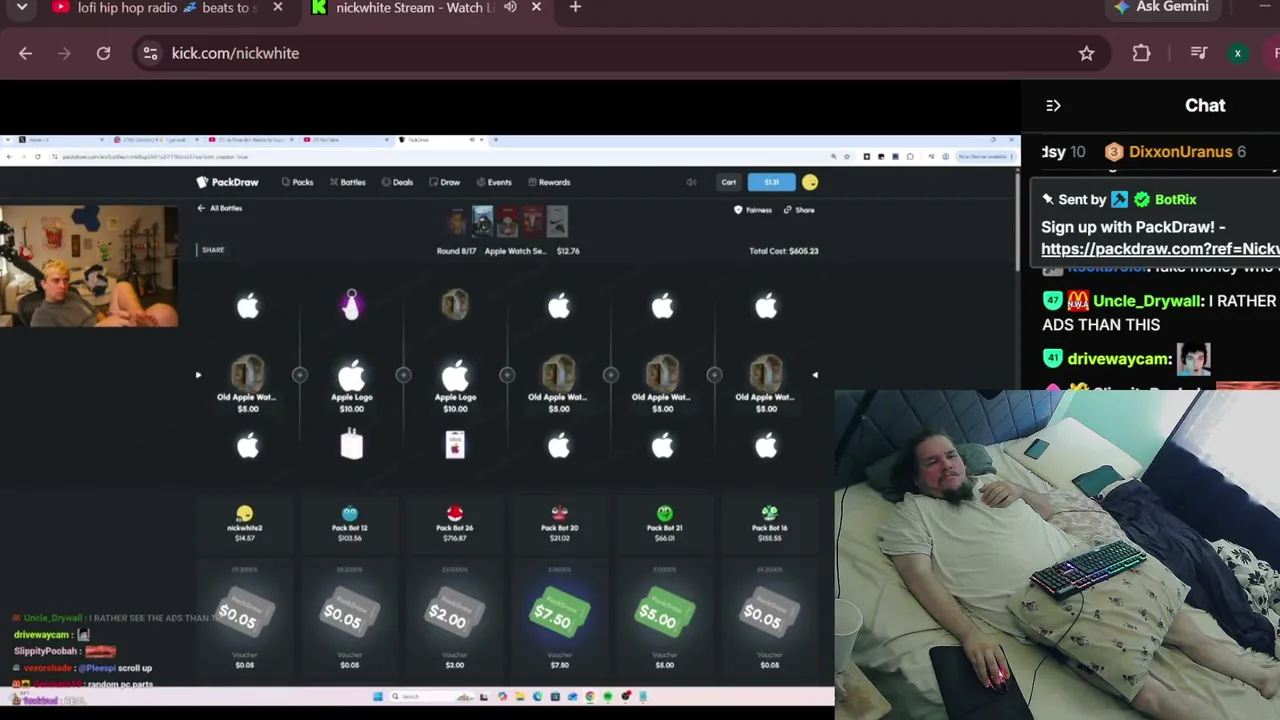Viewport: 1280px width, 720px height.
Task: Click the Share link icon in PackDraw
Action: pyautogui.click(x=799, y=210)
